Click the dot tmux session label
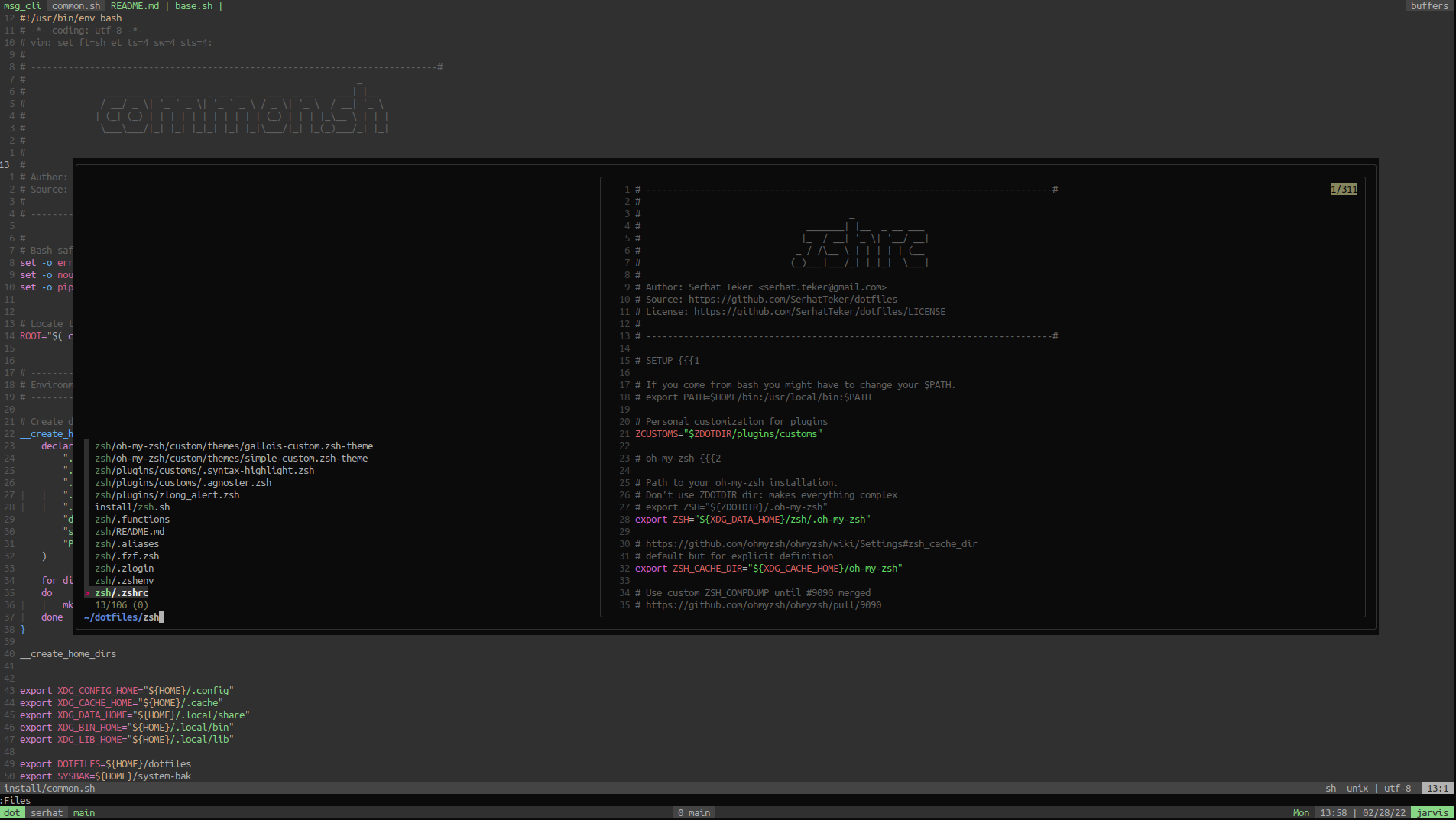This screenshot has width=1456, height=820. point(12,812)
